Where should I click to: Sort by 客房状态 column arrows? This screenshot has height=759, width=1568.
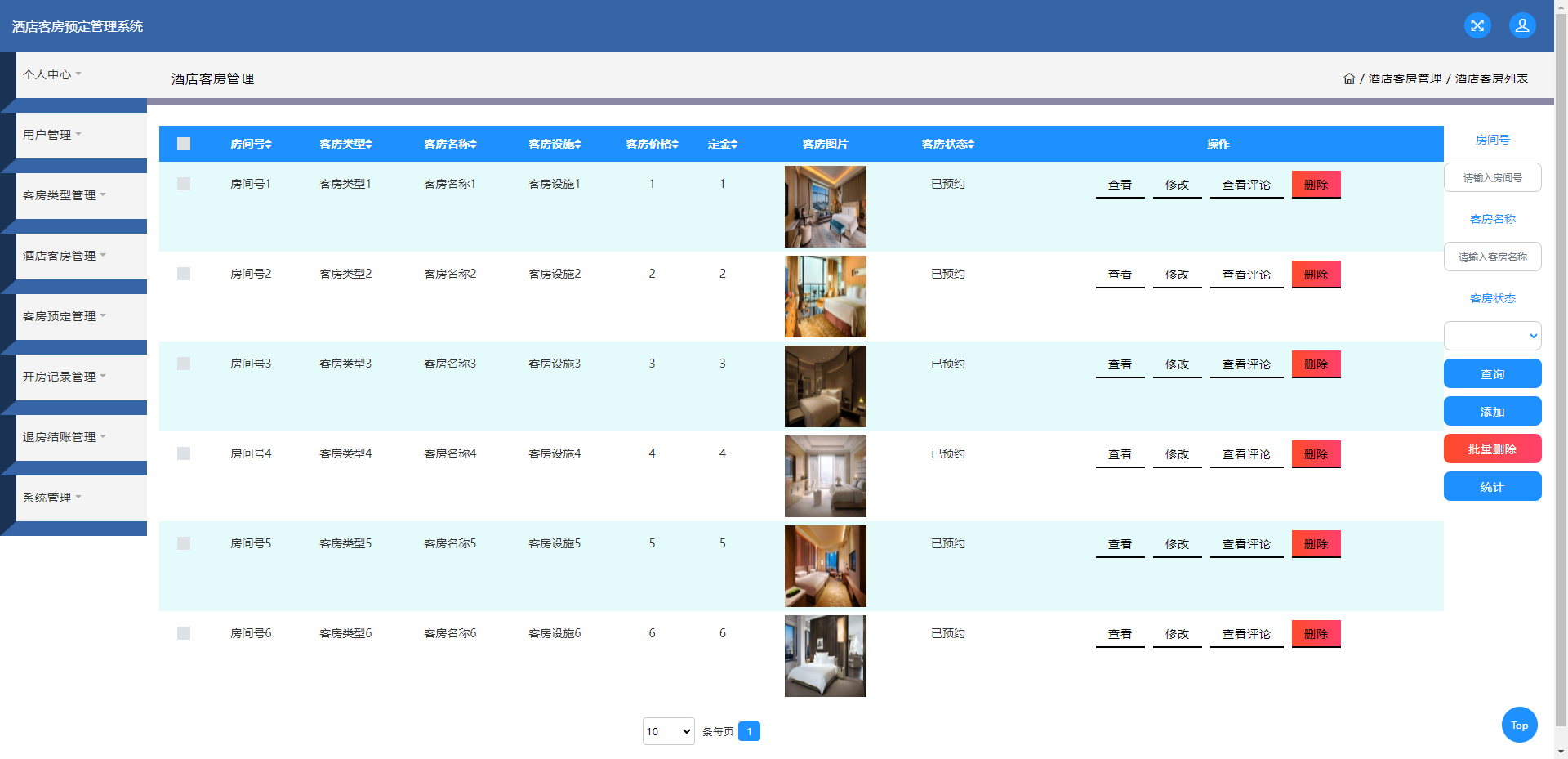coord(970,144)
